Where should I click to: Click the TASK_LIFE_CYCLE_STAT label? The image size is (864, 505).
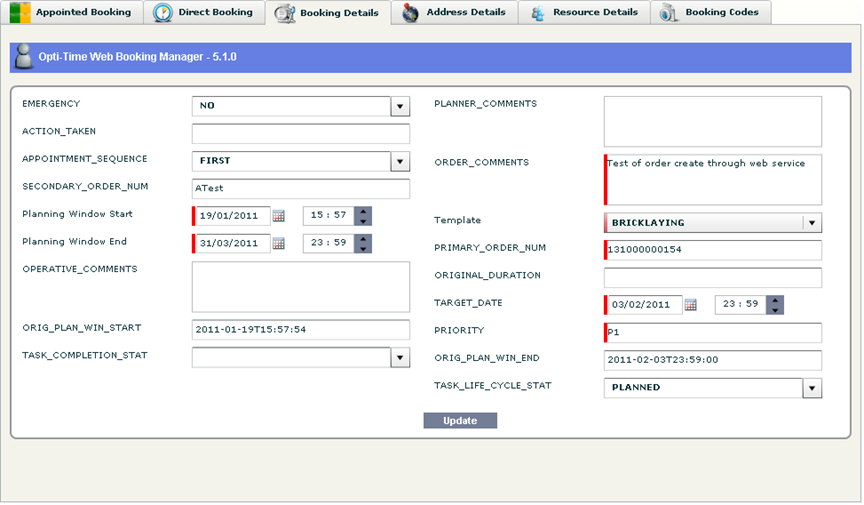(x=493, y=385)
